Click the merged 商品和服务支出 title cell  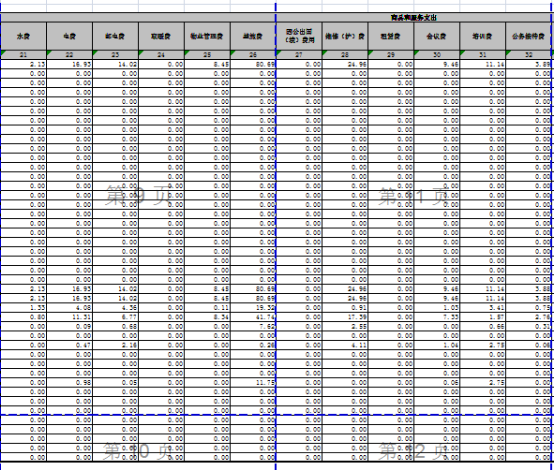414,17
